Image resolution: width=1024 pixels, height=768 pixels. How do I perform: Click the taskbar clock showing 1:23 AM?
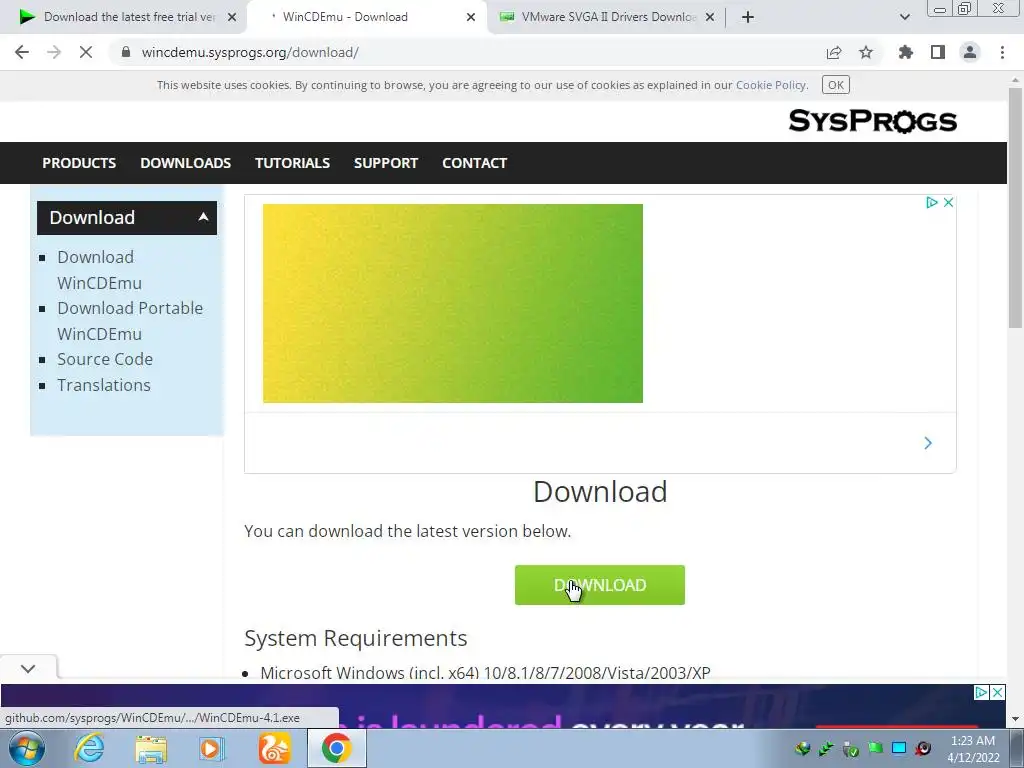pos(973,749)
